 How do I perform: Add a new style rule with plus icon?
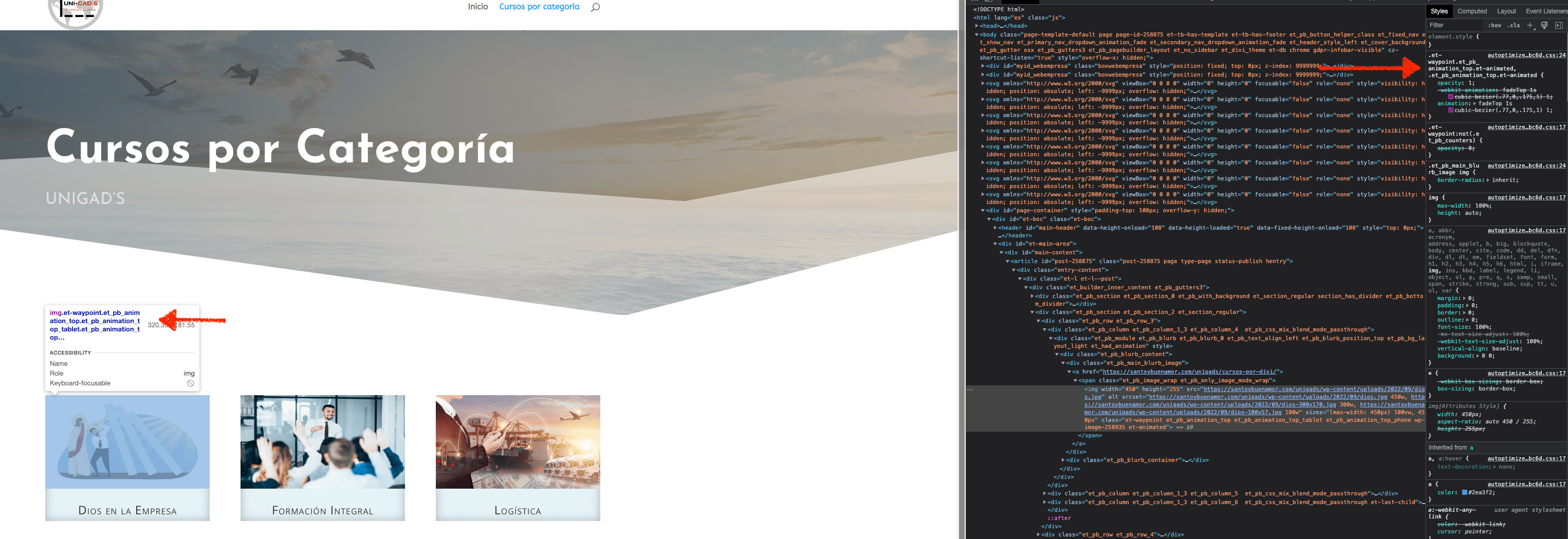coord(1530,26)
